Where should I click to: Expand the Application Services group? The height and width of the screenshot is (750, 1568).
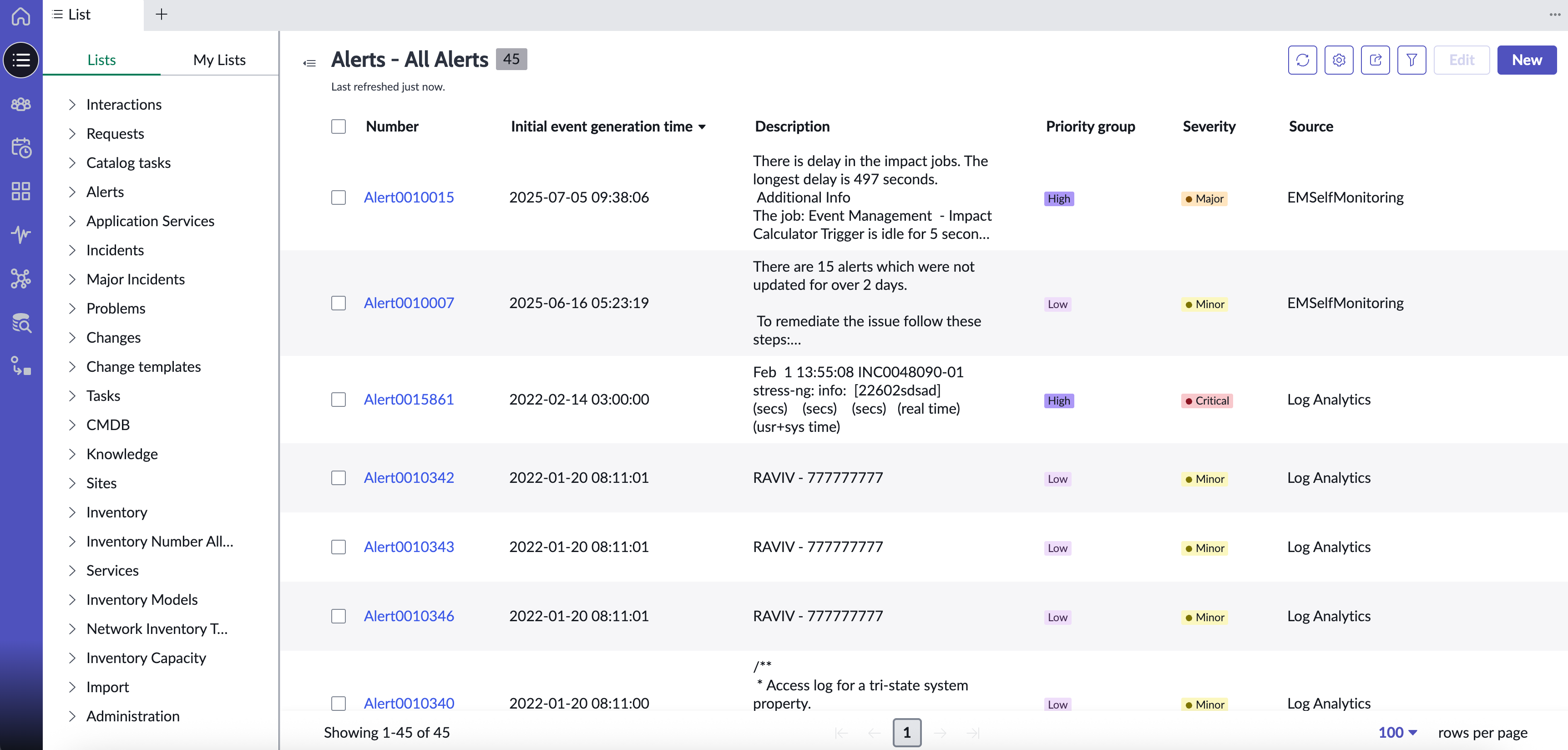[x=72, y=221]
